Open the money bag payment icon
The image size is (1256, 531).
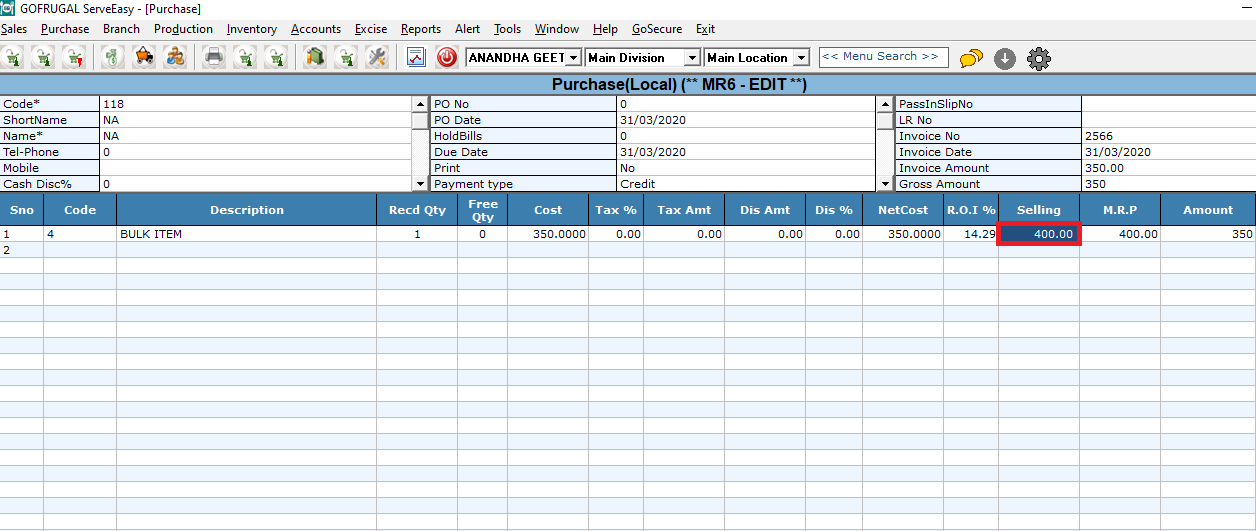pos(113,57)
